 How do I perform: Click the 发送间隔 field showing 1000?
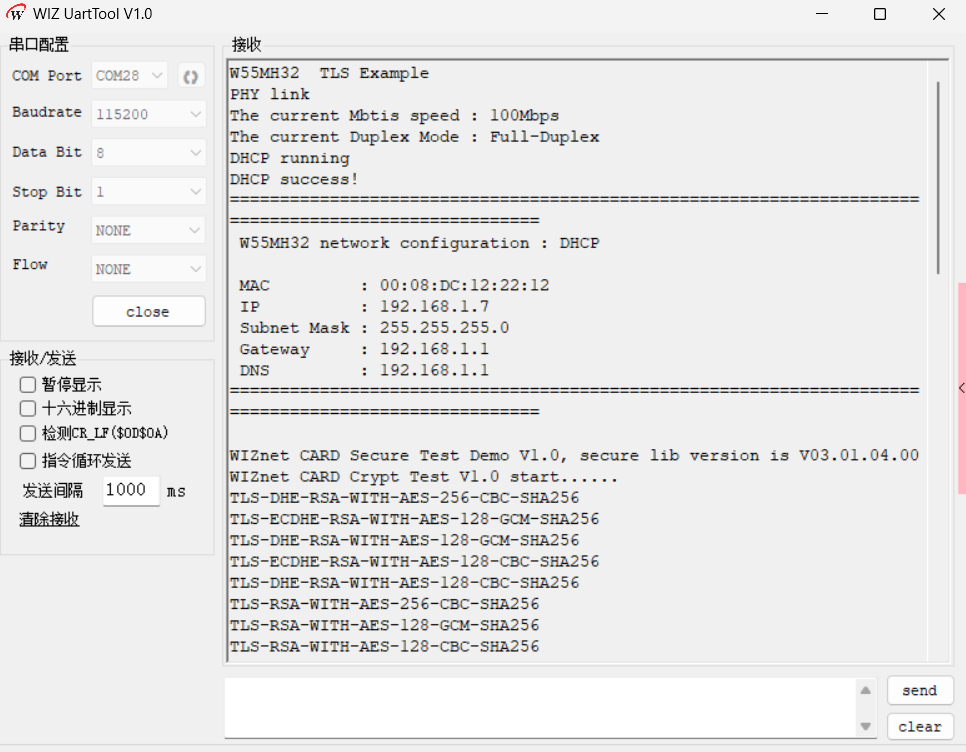[131, 491]
